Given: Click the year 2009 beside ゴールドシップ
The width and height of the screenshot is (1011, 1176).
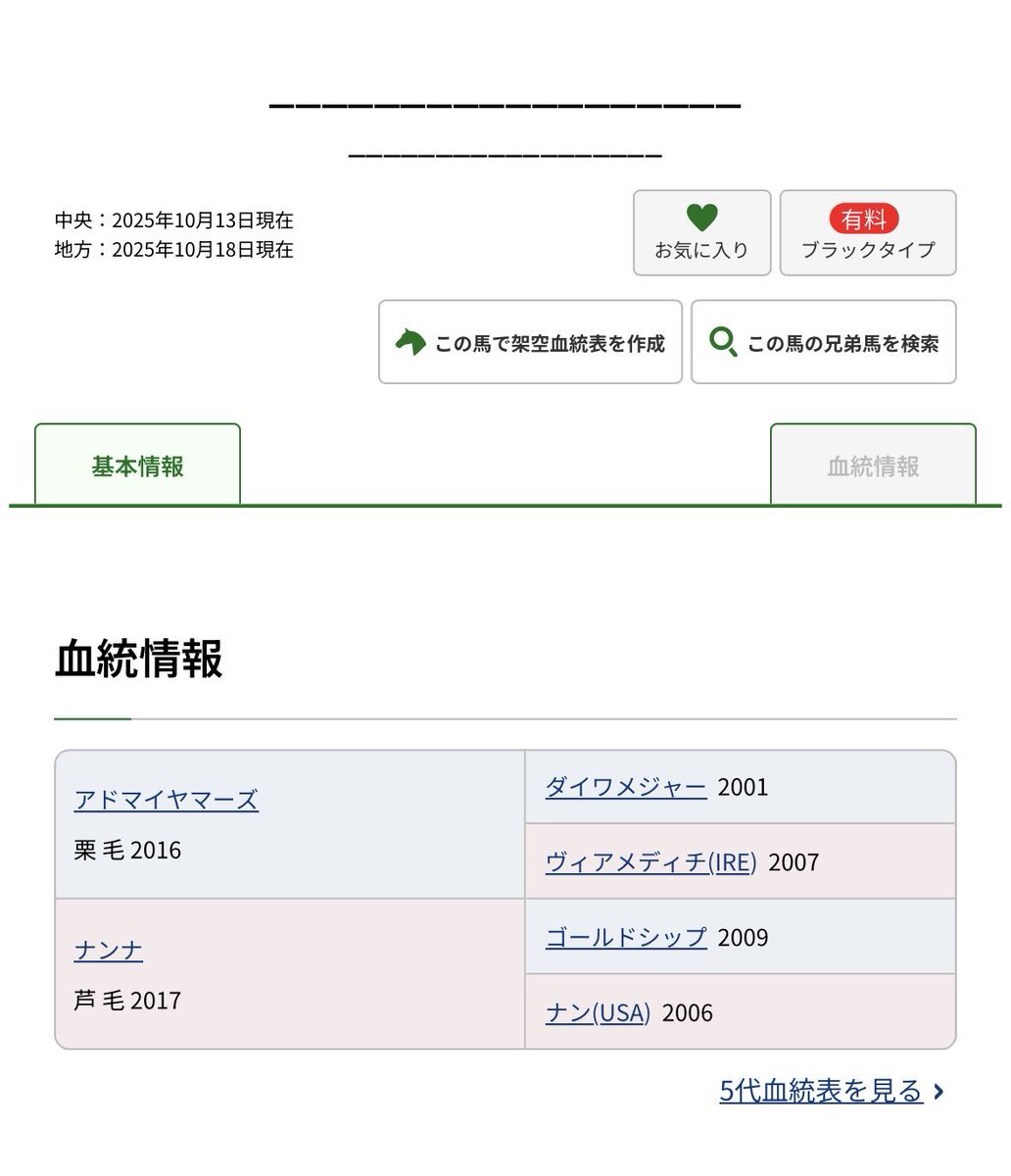Looking at the screenshot, I should pos(743,937).
